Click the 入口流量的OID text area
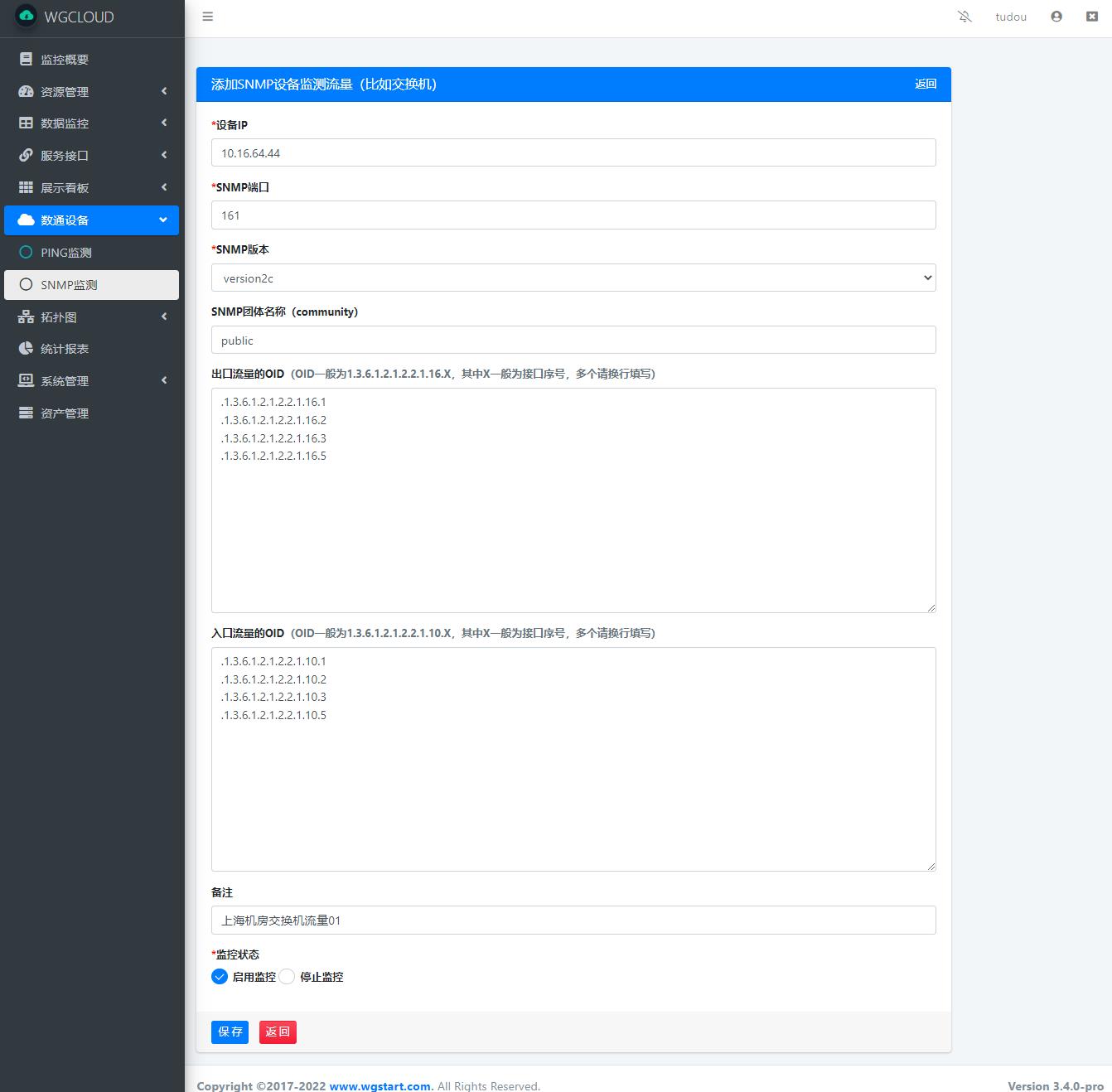This screenshot has height=1092, width=1112. coord(573,760)
